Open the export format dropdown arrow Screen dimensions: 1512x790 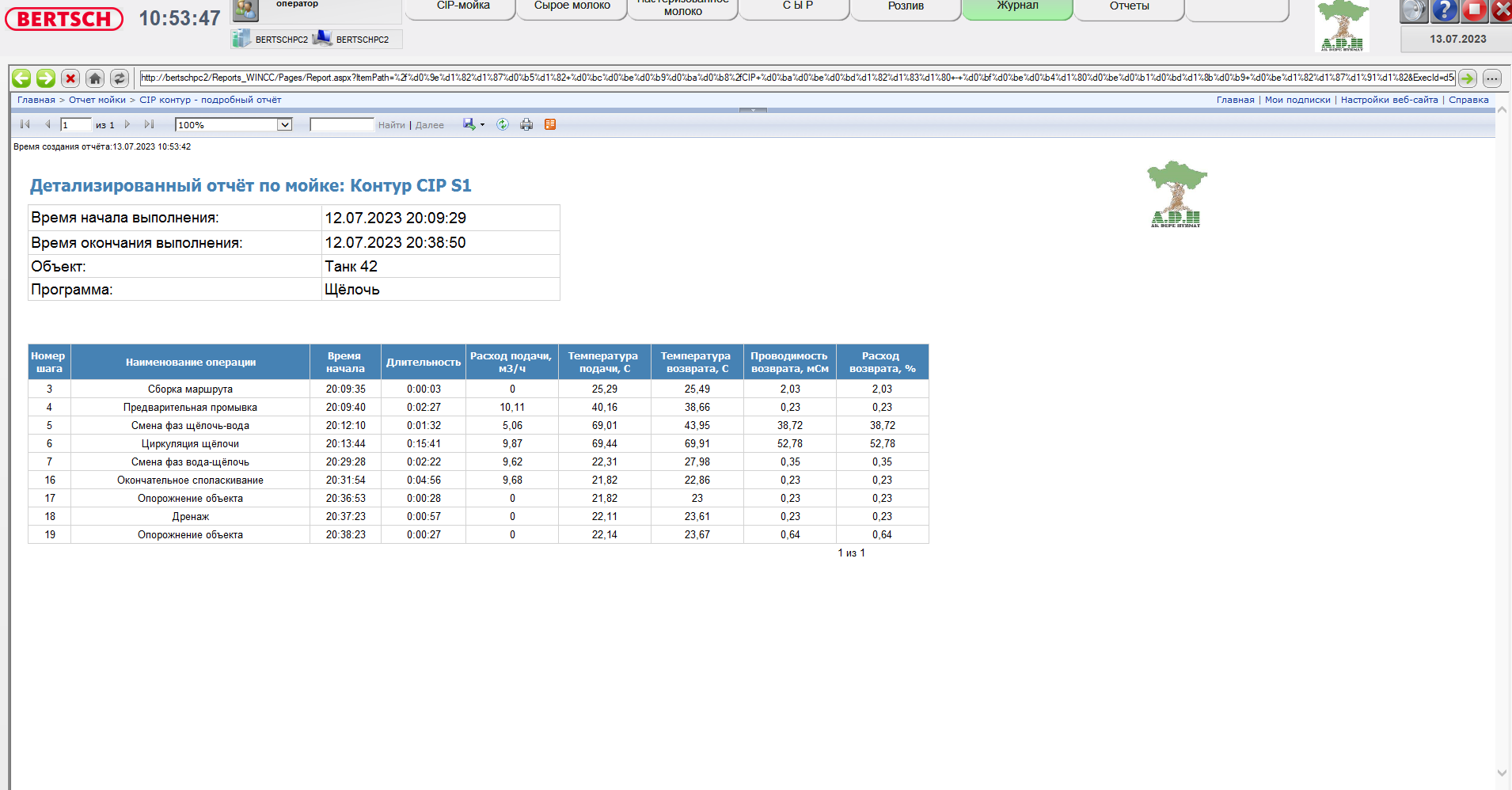tap(482, 125)
